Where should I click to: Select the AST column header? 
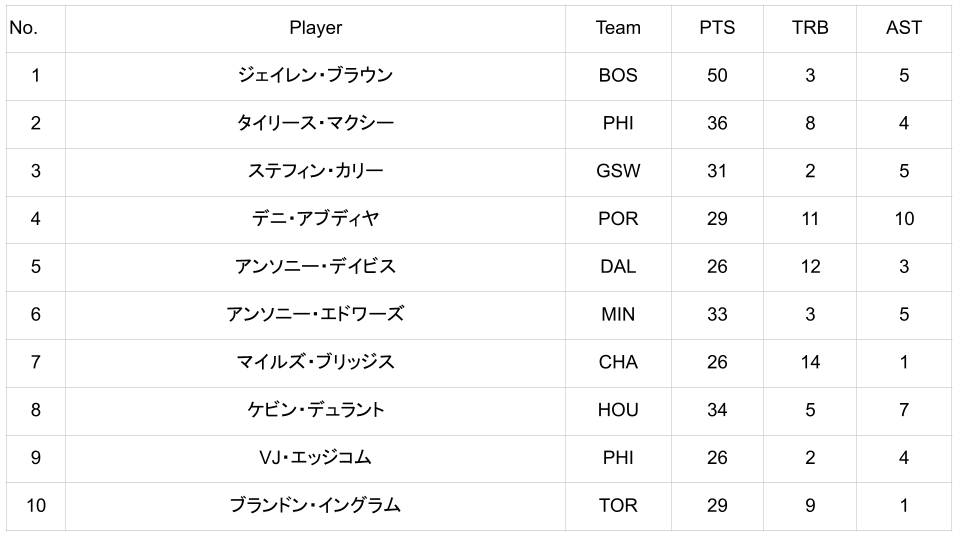[903, 28]
